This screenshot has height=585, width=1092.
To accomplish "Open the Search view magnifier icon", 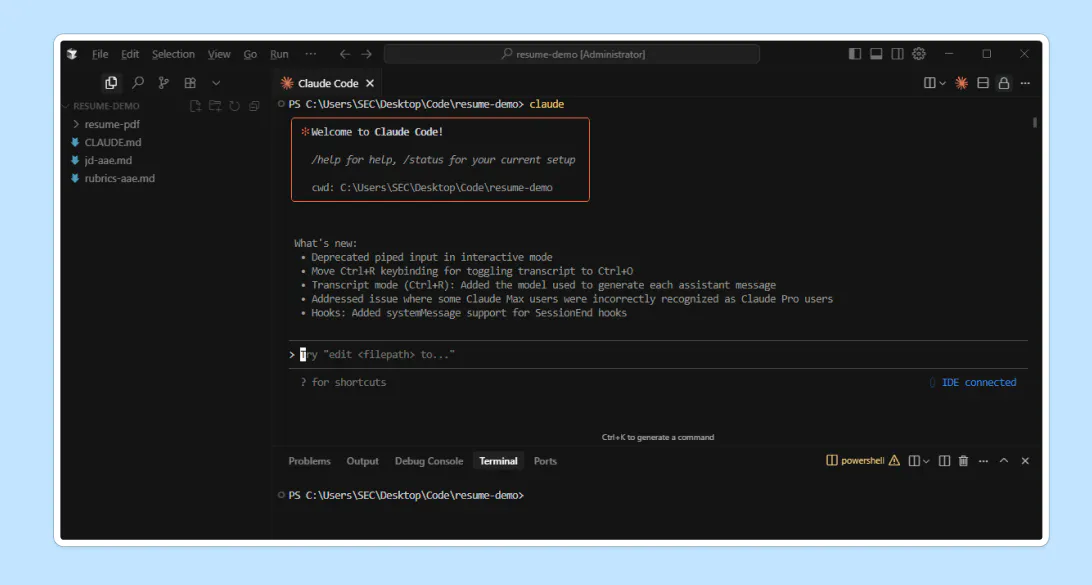I will pos(138,83).
